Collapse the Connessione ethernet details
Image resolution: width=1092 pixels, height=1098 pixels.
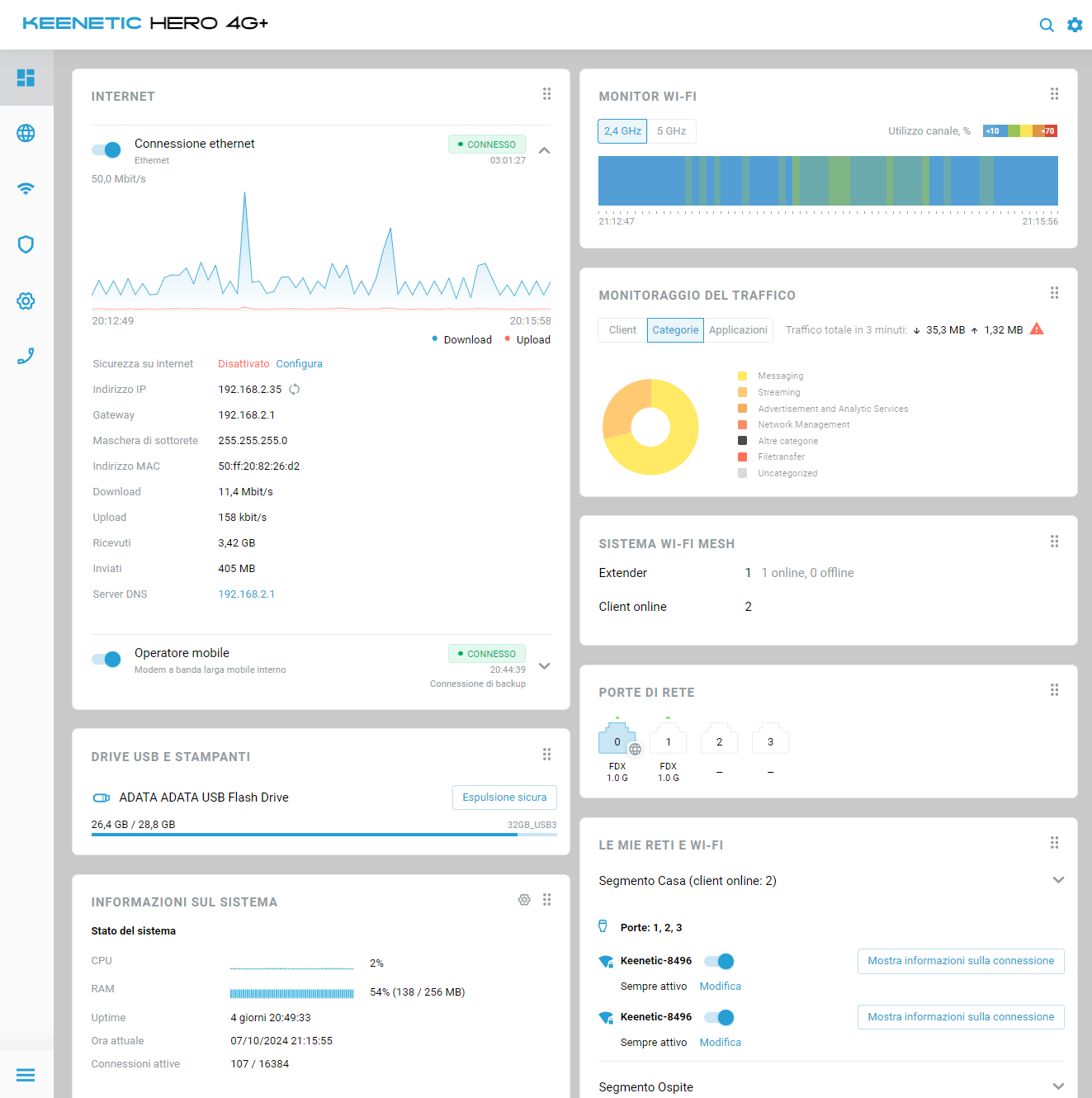[544, 150]
